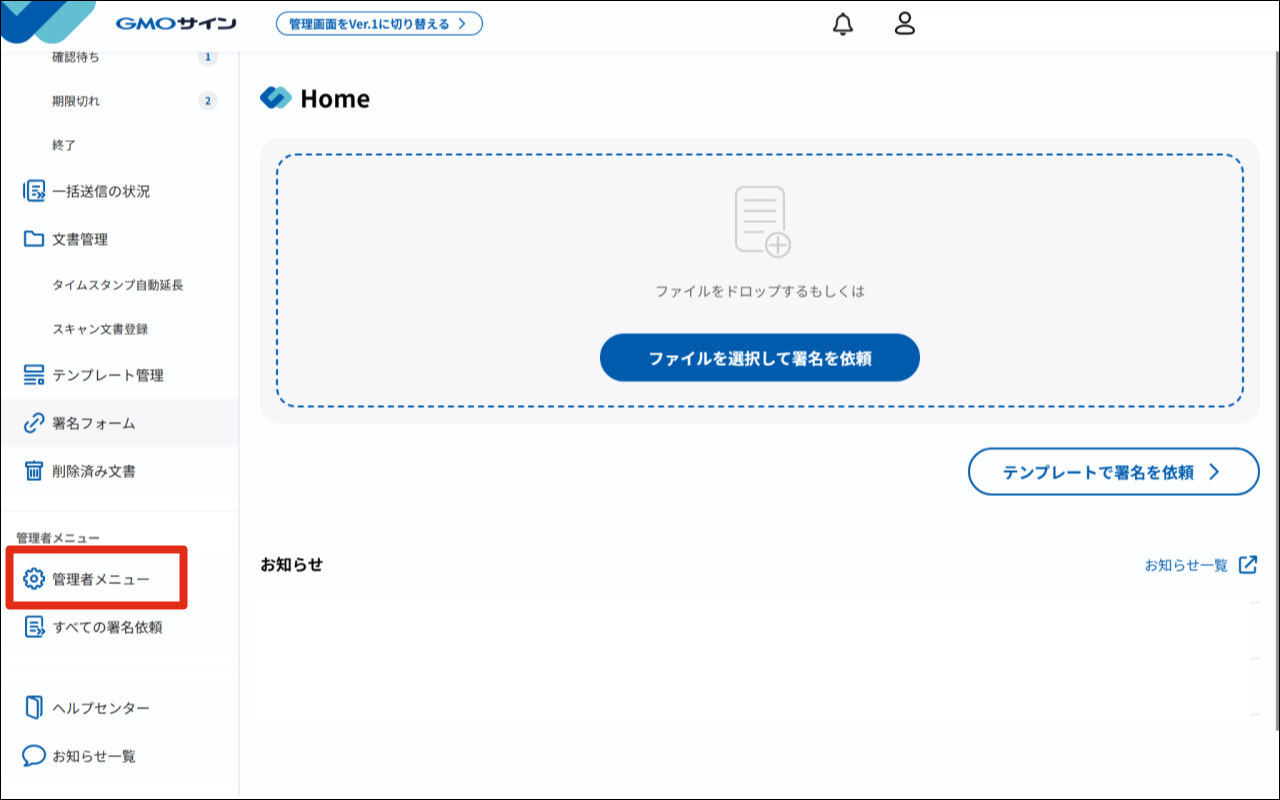
Task: Click the count badge next to 確認待ち
Action: click(x=207, y=57)
